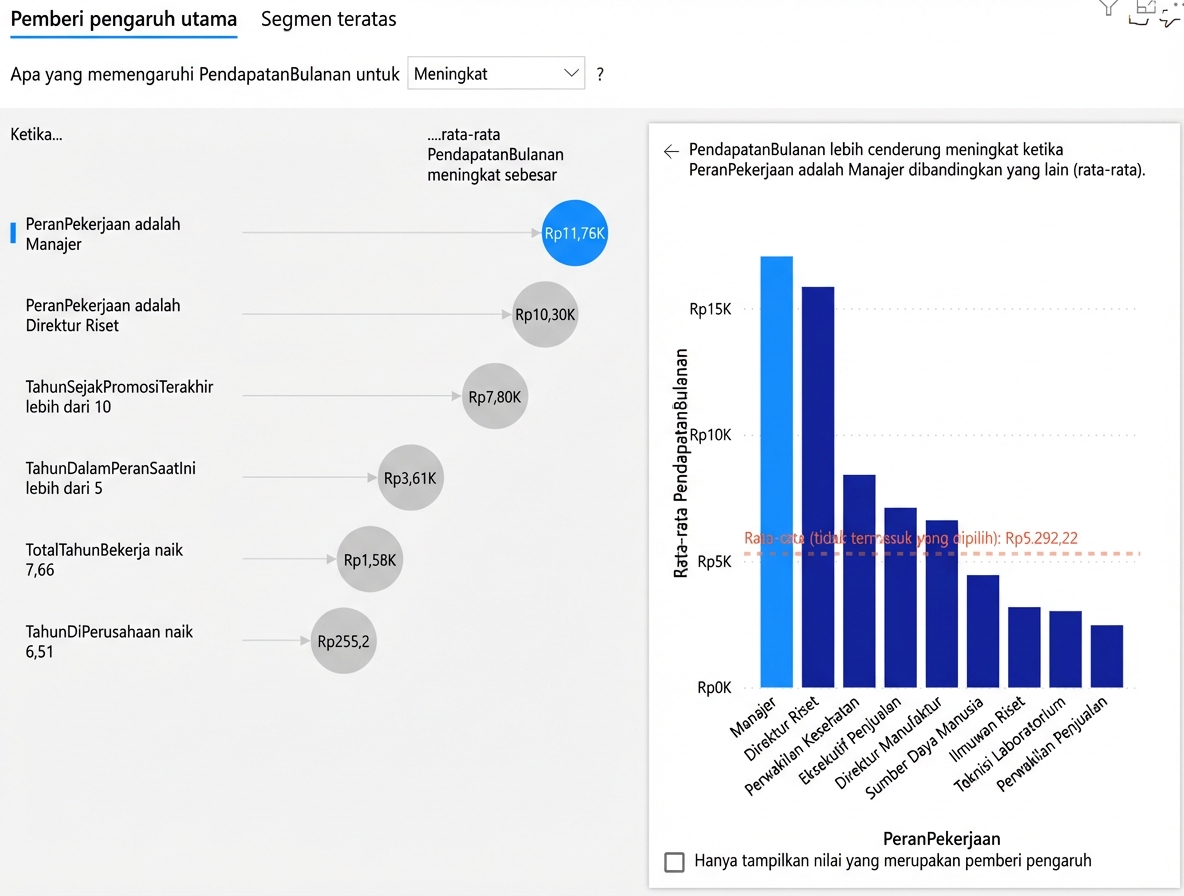1184x896 pixels.
Task: Select the Rp3,61K TahunDalamPeranSaatIni bubble
Action: pos(410,478)
